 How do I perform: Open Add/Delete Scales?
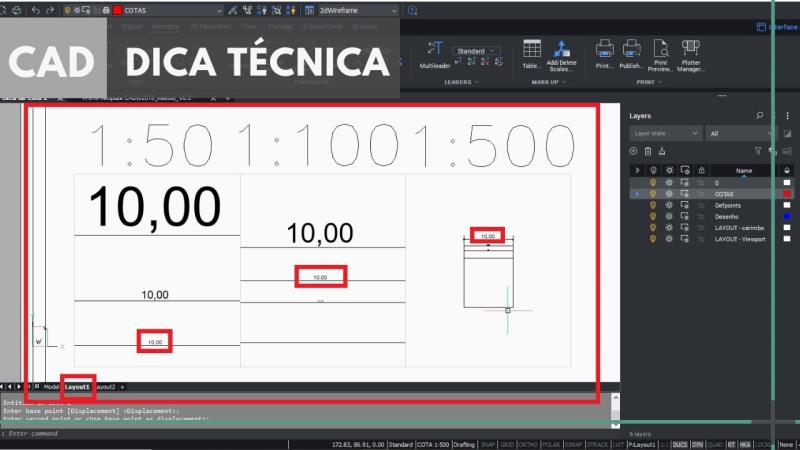(x=561, y=56)
